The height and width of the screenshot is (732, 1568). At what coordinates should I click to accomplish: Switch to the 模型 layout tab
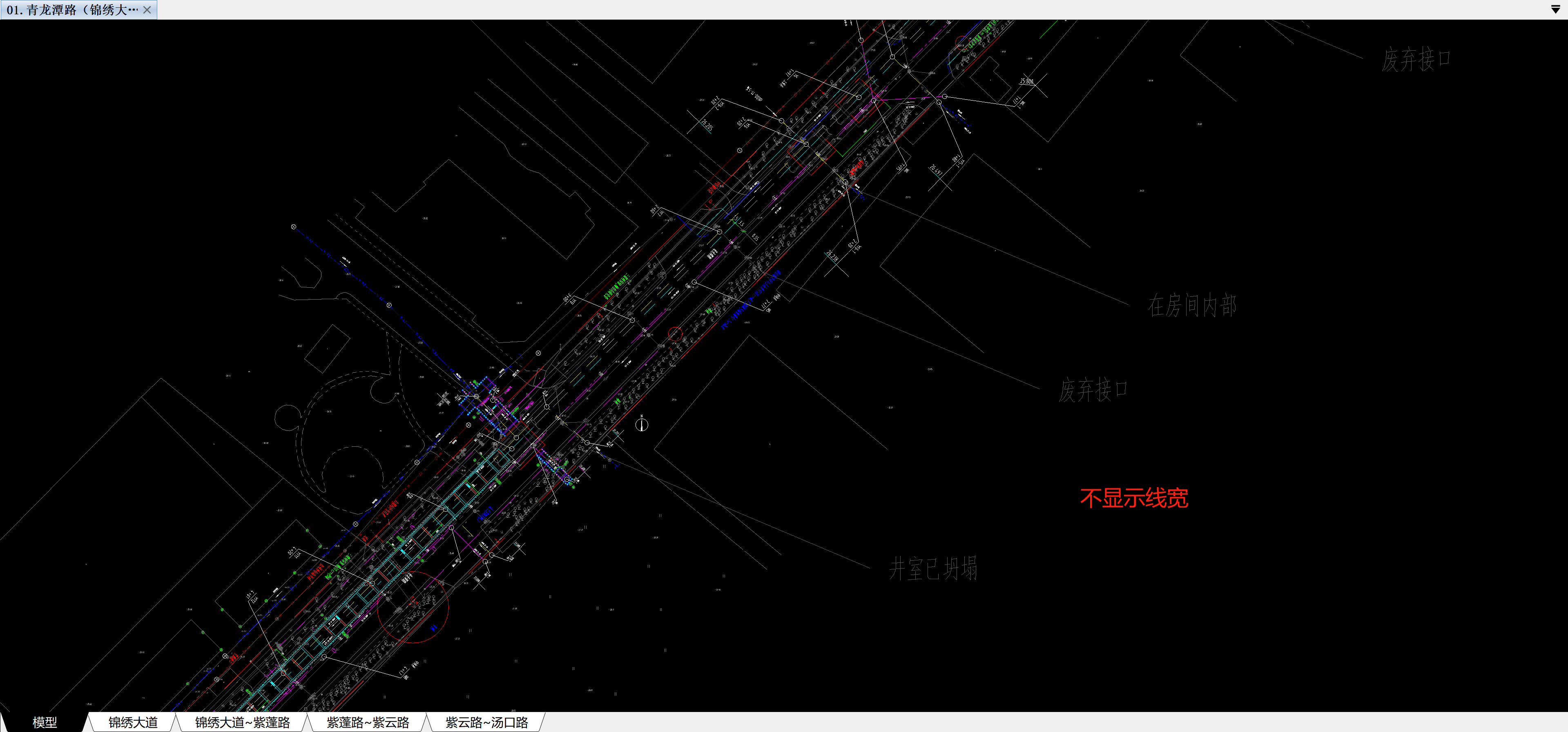click(x=45, y=722)
